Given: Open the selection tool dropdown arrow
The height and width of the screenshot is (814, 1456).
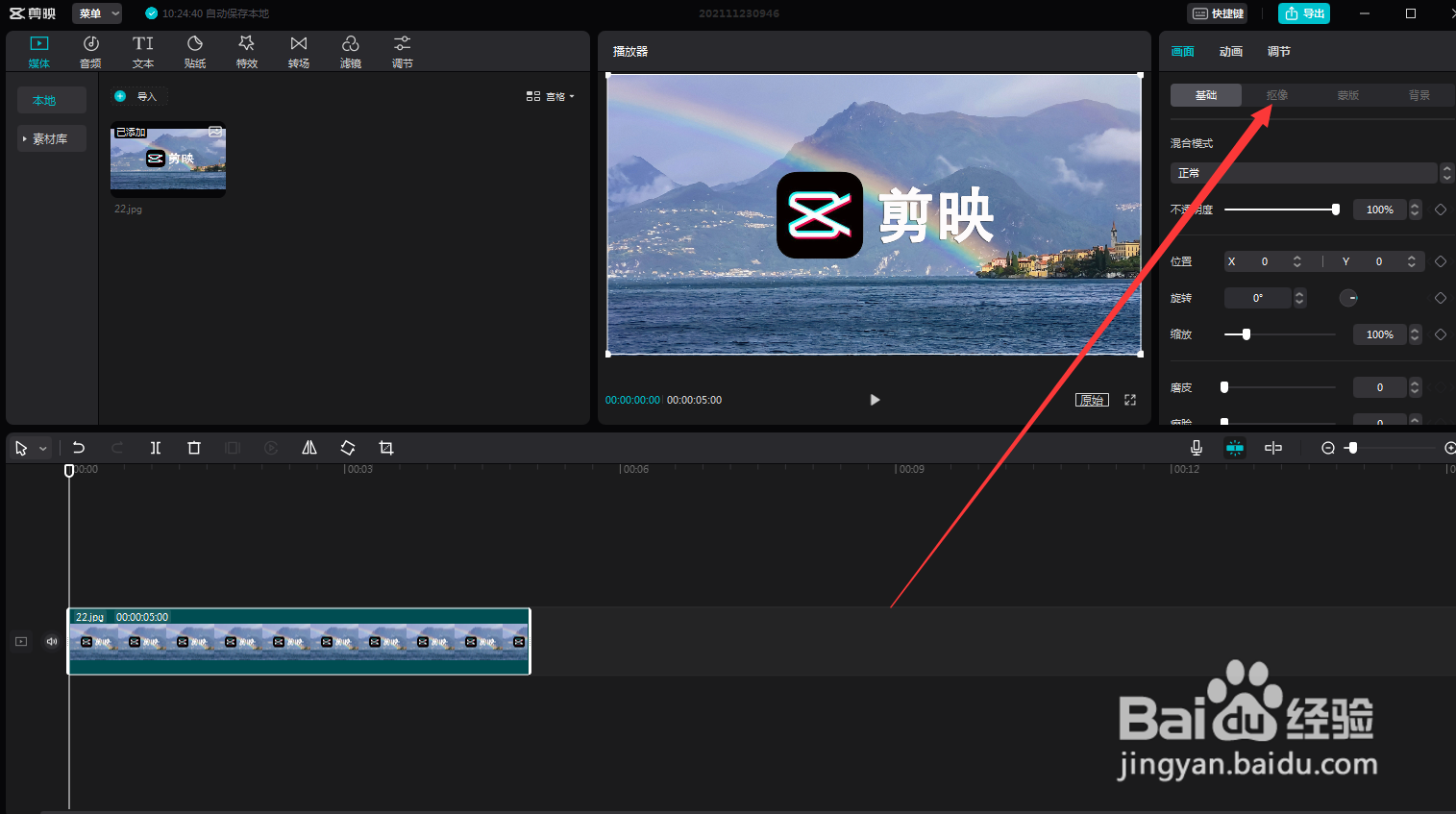Looking at the screenshot, I should click(x=43, y=449).
